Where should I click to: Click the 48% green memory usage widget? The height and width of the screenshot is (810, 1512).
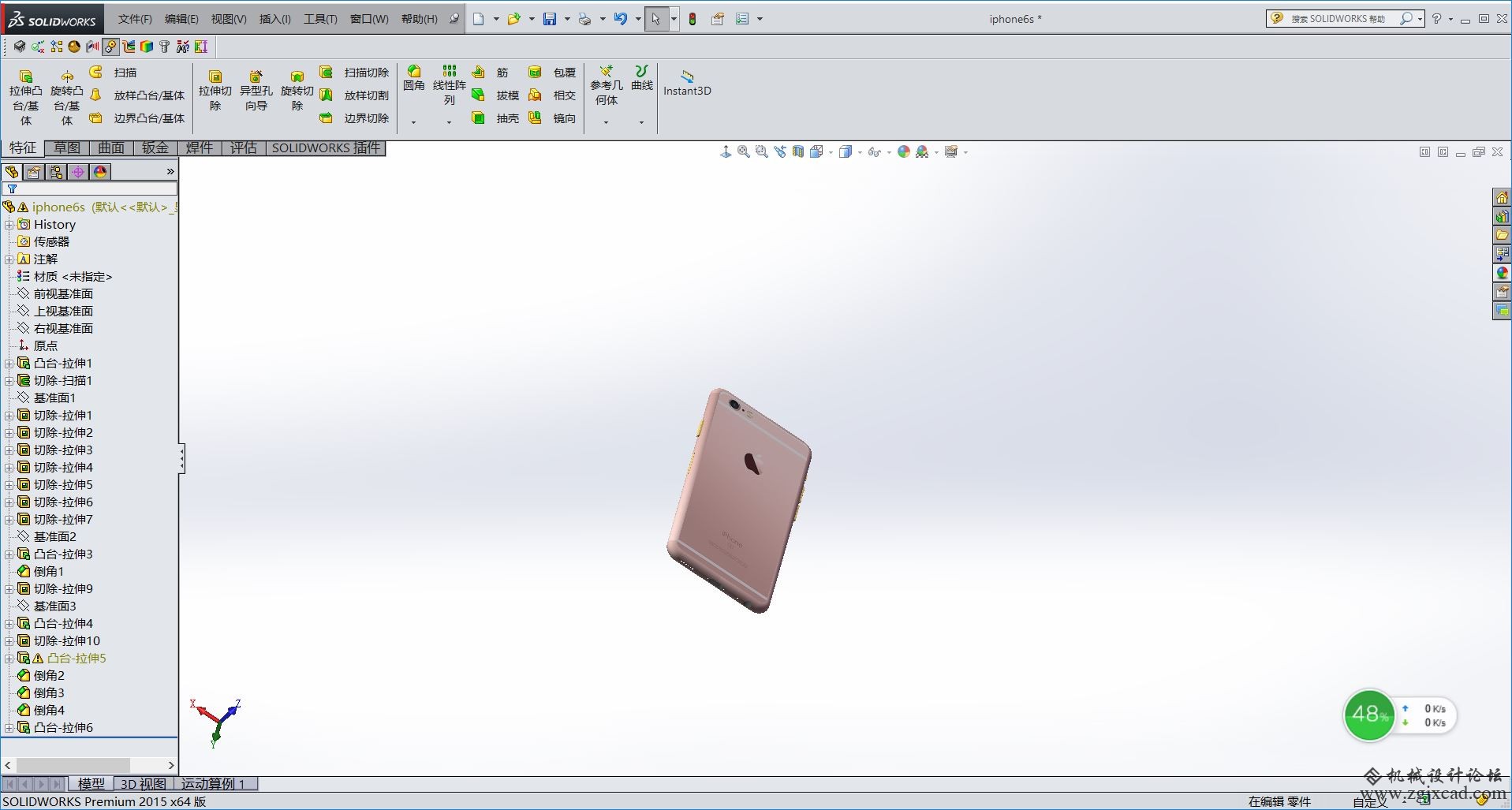[x=1369, y=715]
